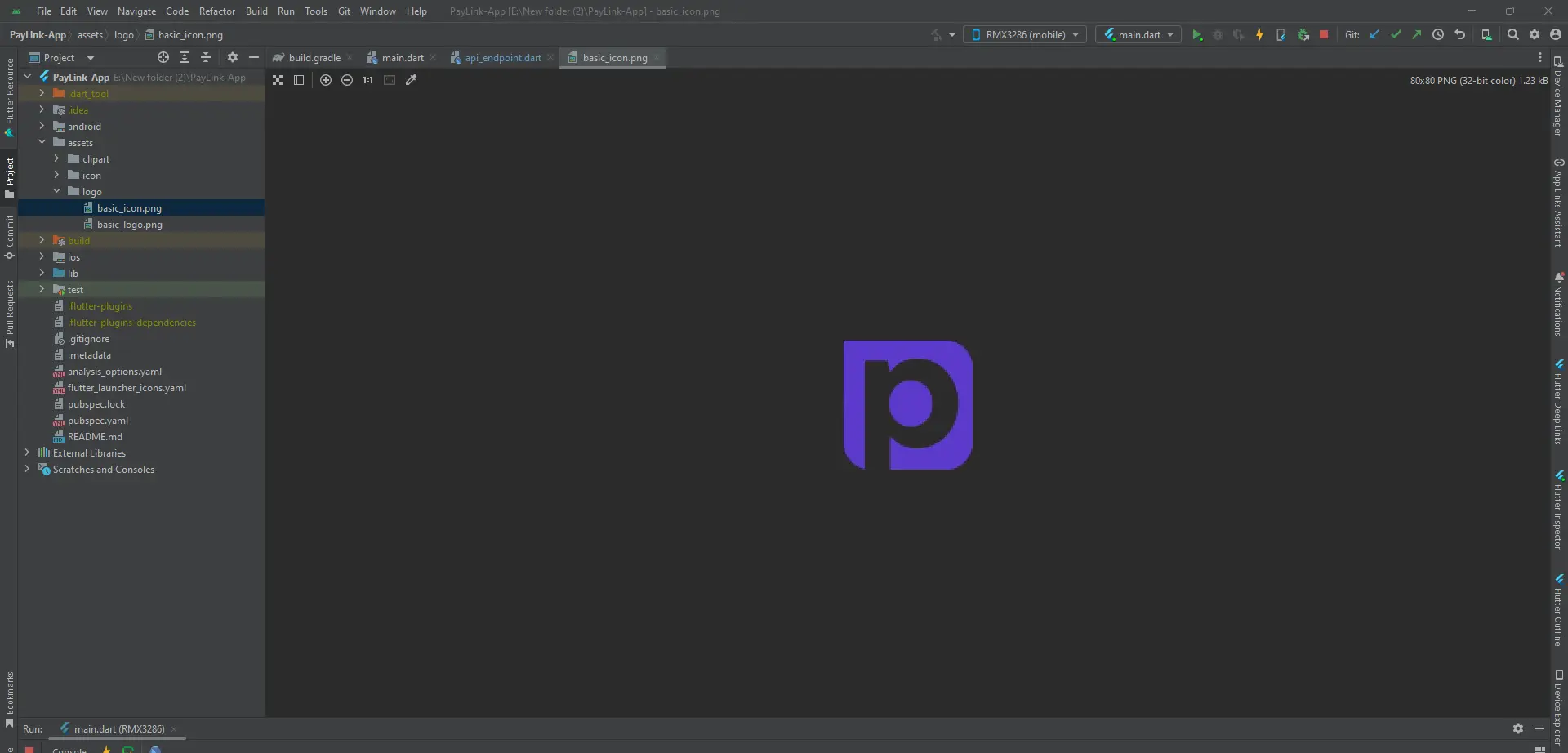Open editor tabs three-dot menu
Viewport: 1568px width, 753px height.
pos(1540,58)
